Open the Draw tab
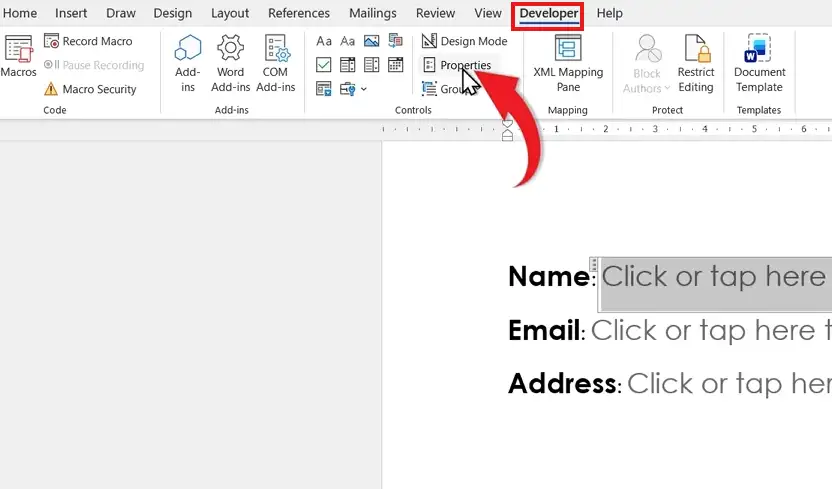 [x=121, y=13]
